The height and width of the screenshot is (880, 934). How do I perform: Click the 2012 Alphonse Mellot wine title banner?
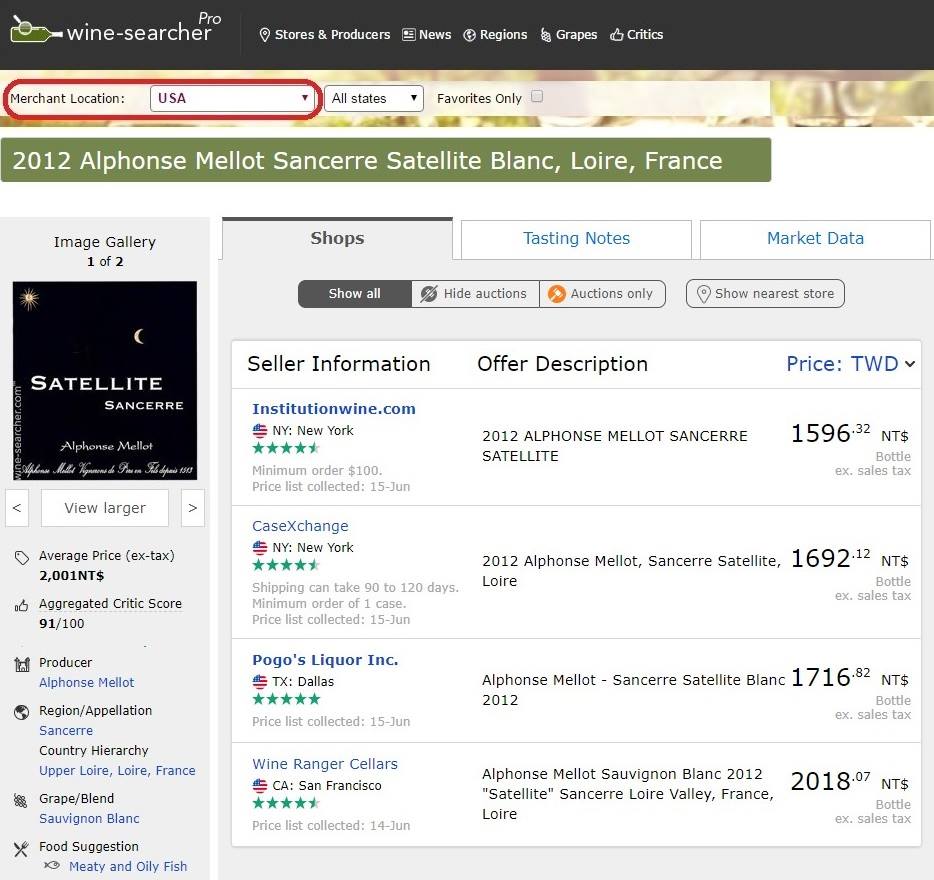[386, 160]
